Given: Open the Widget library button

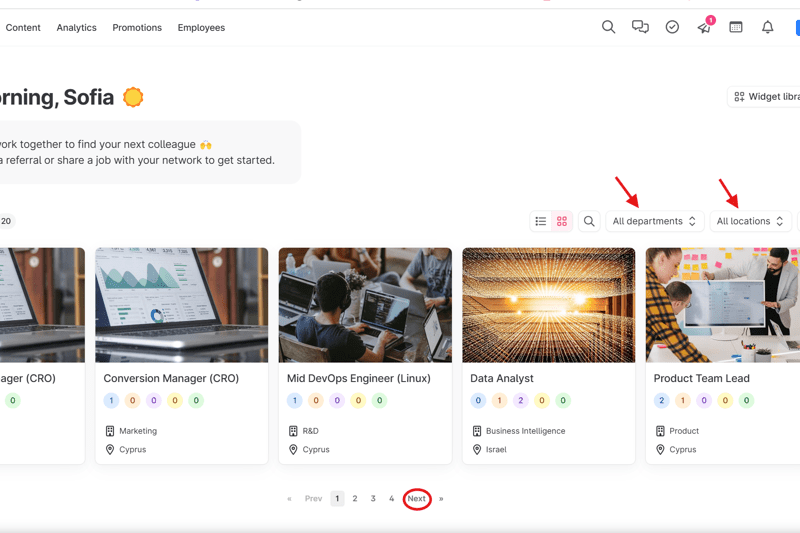Looking at the screenshot, I should pos(765,96).
